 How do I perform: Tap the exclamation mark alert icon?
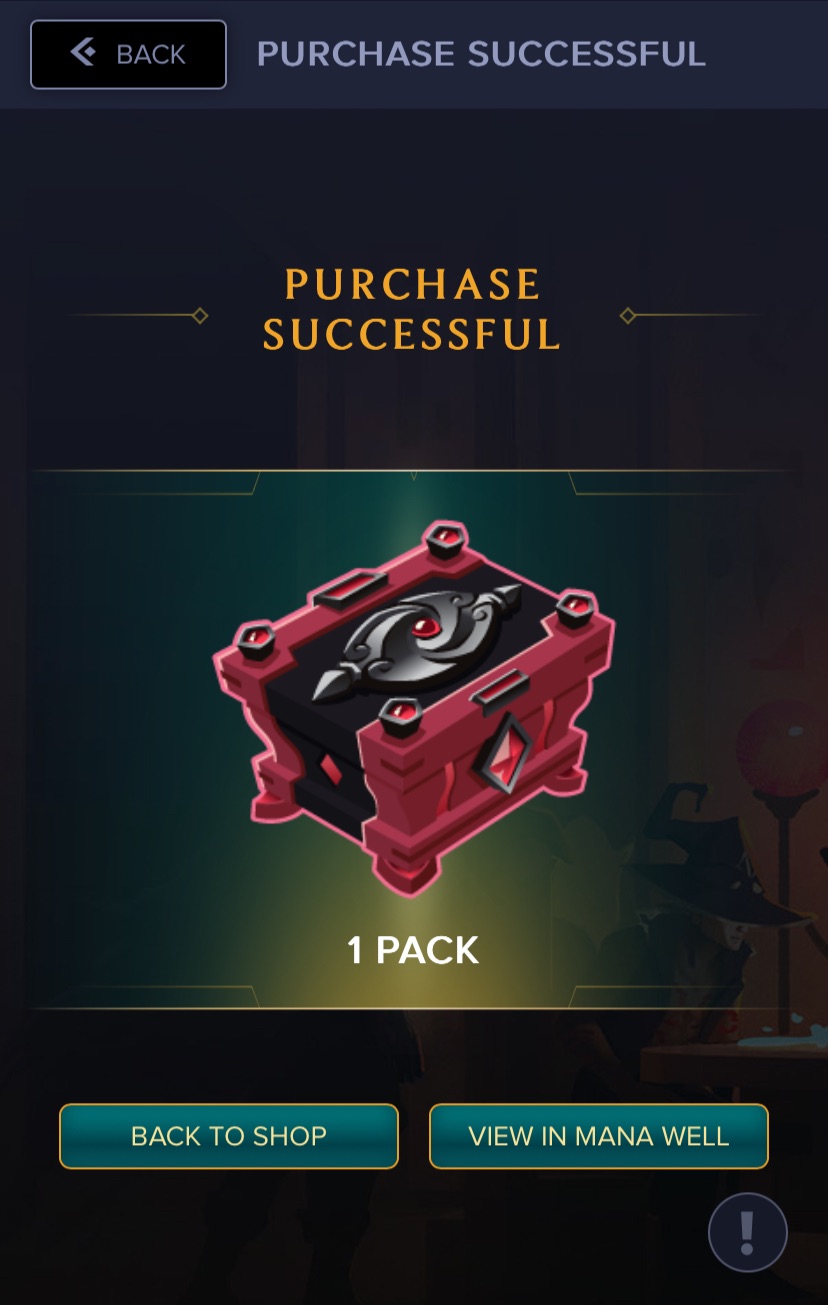click(748, 1232)
